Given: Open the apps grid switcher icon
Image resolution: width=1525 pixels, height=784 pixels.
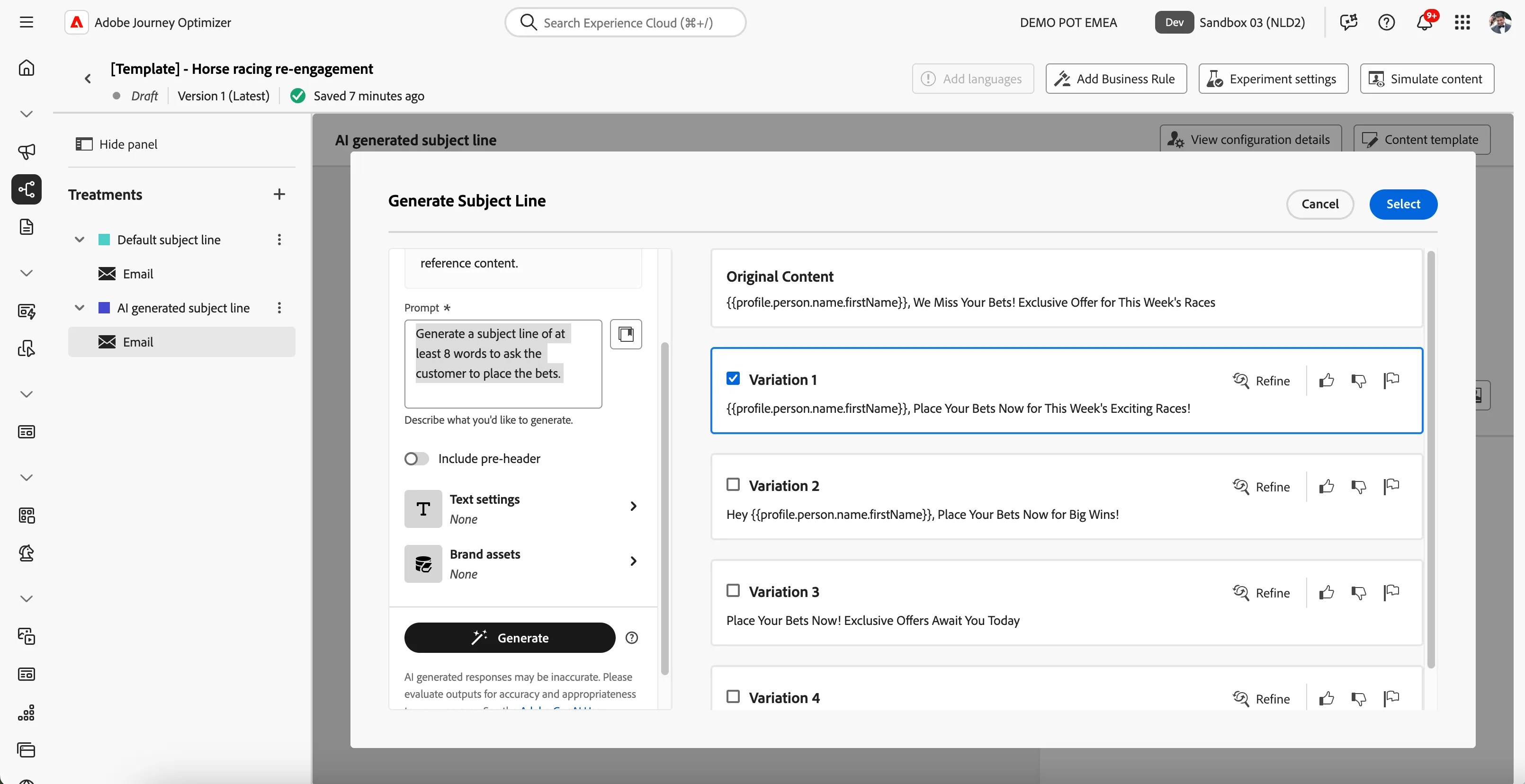Looking at the screenshot, I should 1462,22.
